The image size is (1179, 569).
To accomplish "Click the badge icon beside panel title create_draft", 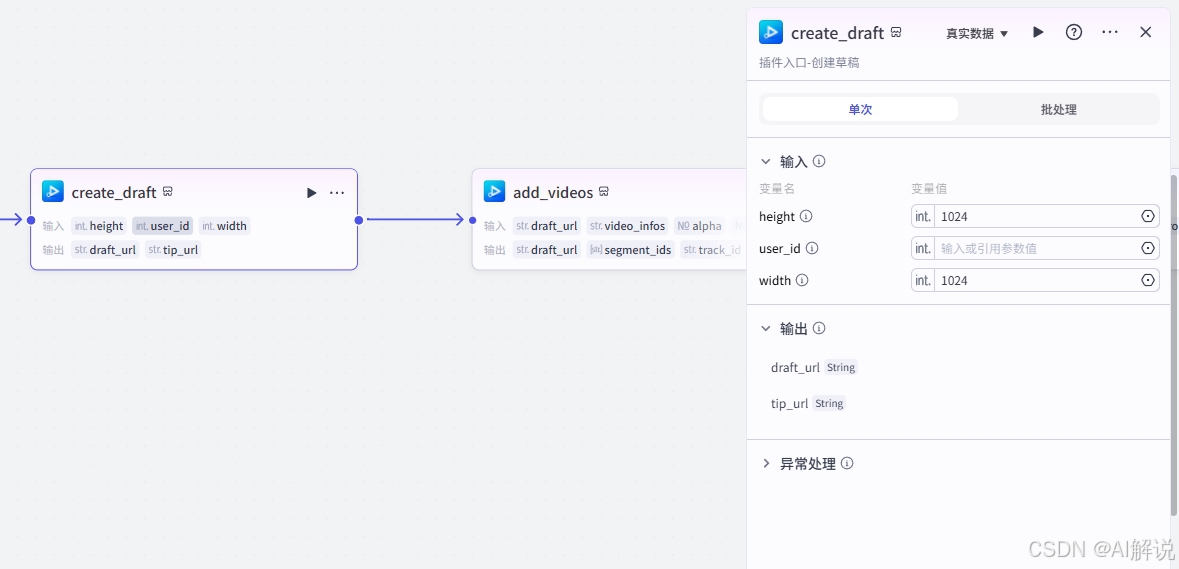I will tap(896, 32).
